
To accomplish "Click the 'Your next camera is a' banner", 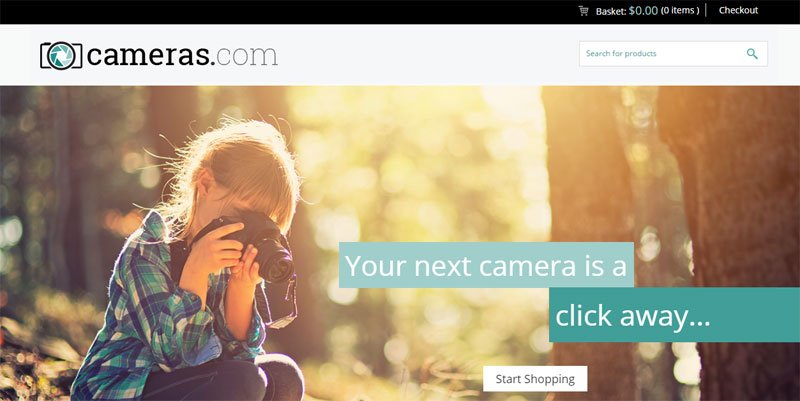I will click(486, 265).
